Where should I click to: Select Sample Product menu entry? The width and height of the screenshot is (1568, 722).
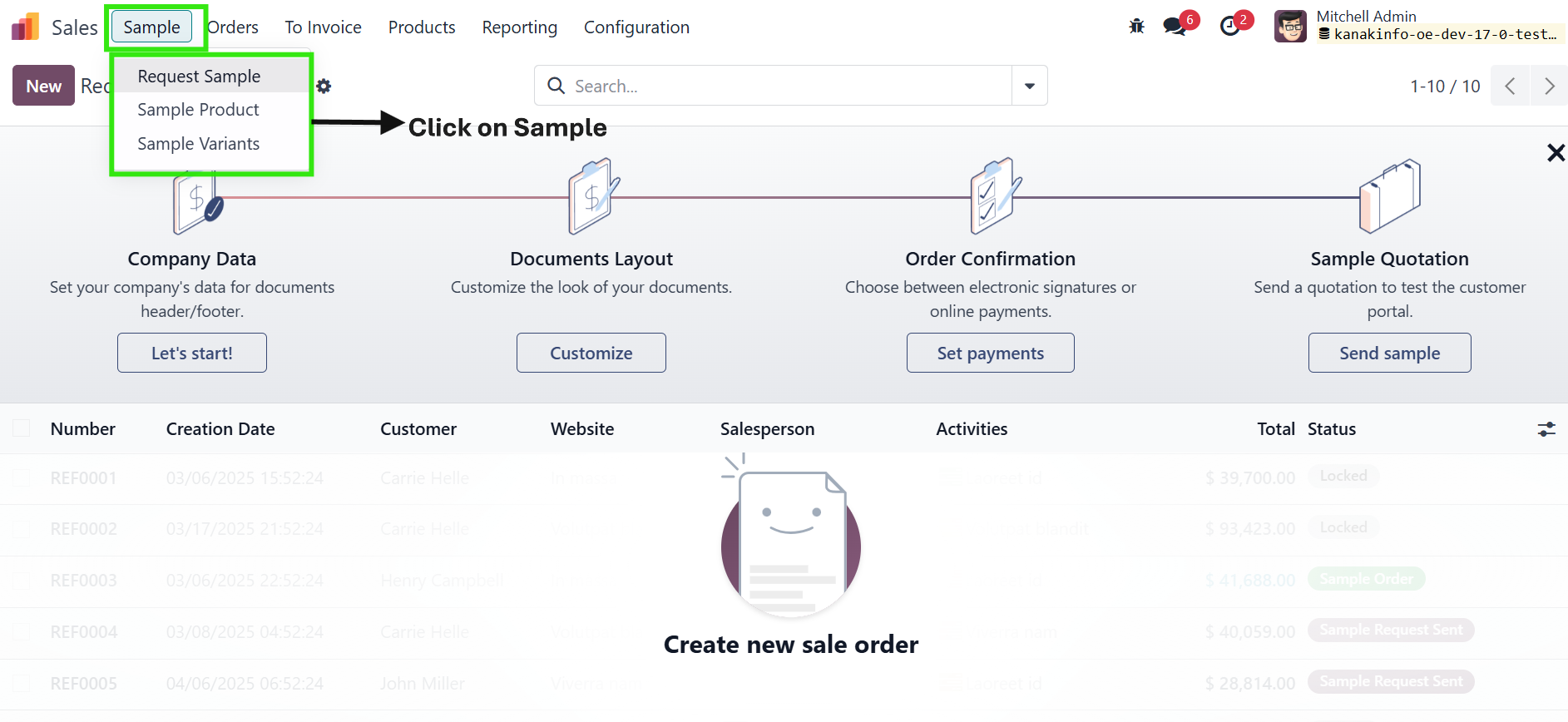(211, 110)
